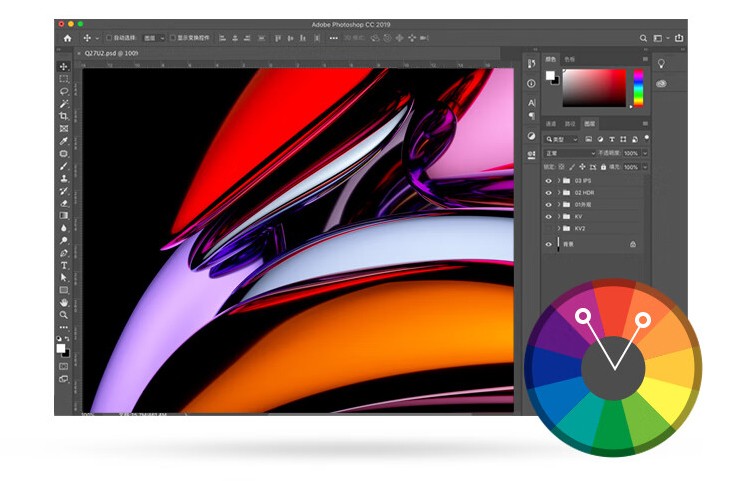The image size is (750, 481).
Task: Enable the Auto-Select checkbox
Action: click(x=109, y=38)
